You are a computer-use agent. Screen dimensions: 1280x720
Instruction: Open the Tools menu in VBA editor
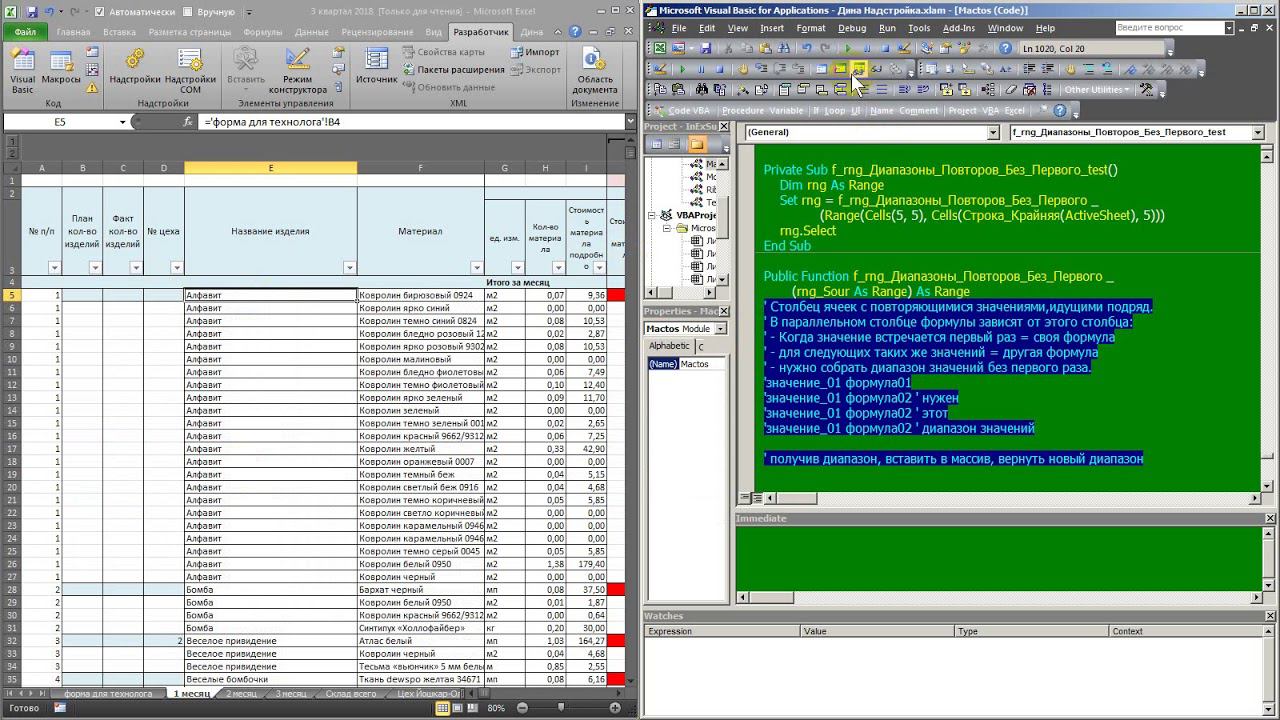[x=919, y=28]
